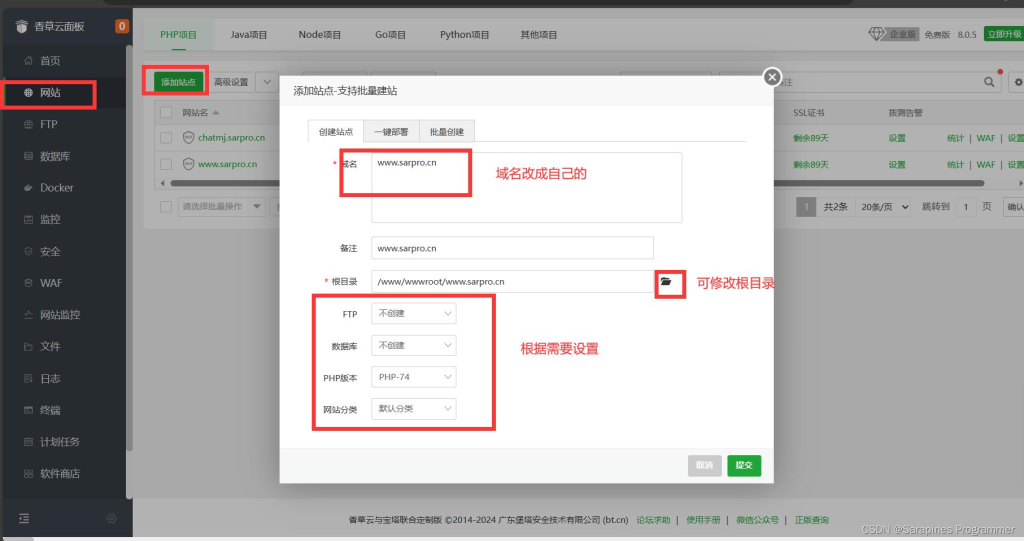Image resolution: width=1024 pixels, height=541 pixels.
Task: Toggle the select-all checkbox in table header
Action: 166,112
